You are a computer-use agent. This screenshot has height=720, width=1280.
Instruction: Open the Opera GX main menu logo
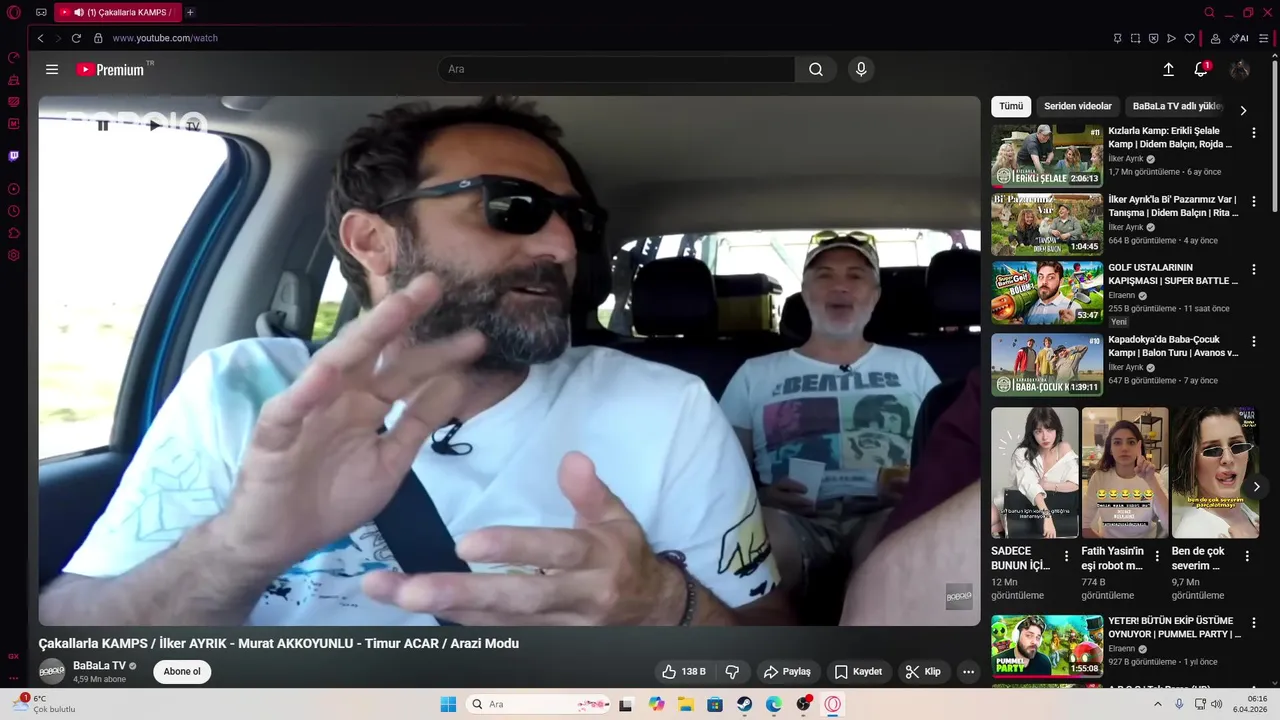tap(14, 13)
